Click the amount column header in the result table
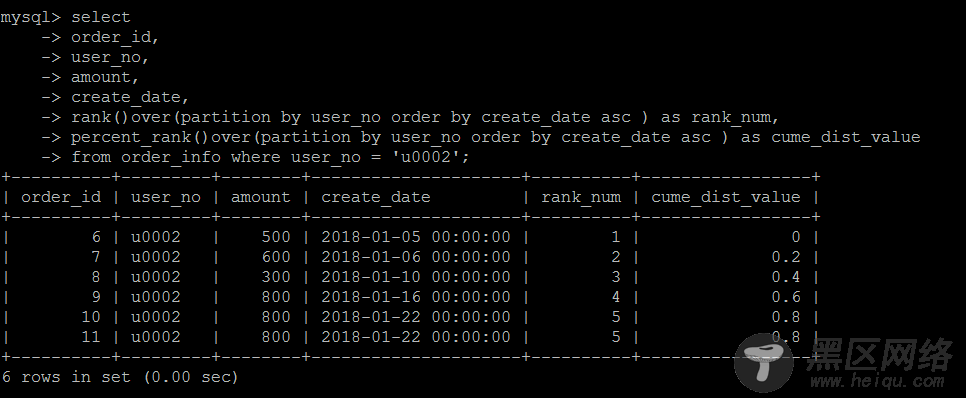 [x=261, y=197]
